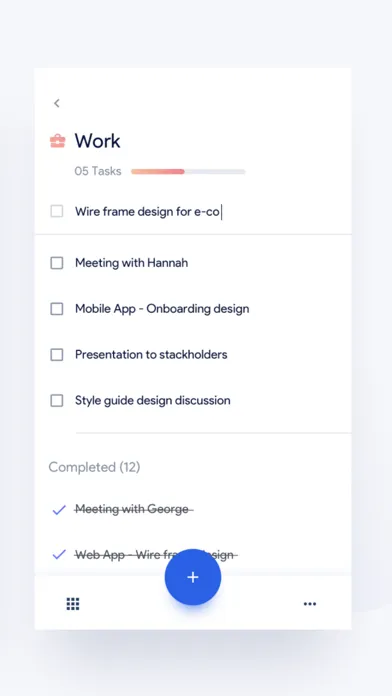The width and height of the screenshot is (392, 696).
Task: Click the tasks progress bar
Action: point(188,172)
